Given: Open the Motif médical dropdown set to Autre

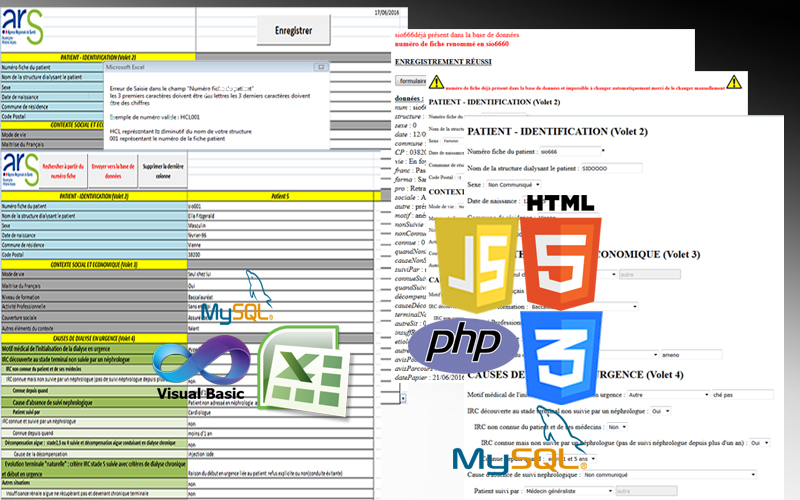Looking at the screenshot, I should point(668,394).
